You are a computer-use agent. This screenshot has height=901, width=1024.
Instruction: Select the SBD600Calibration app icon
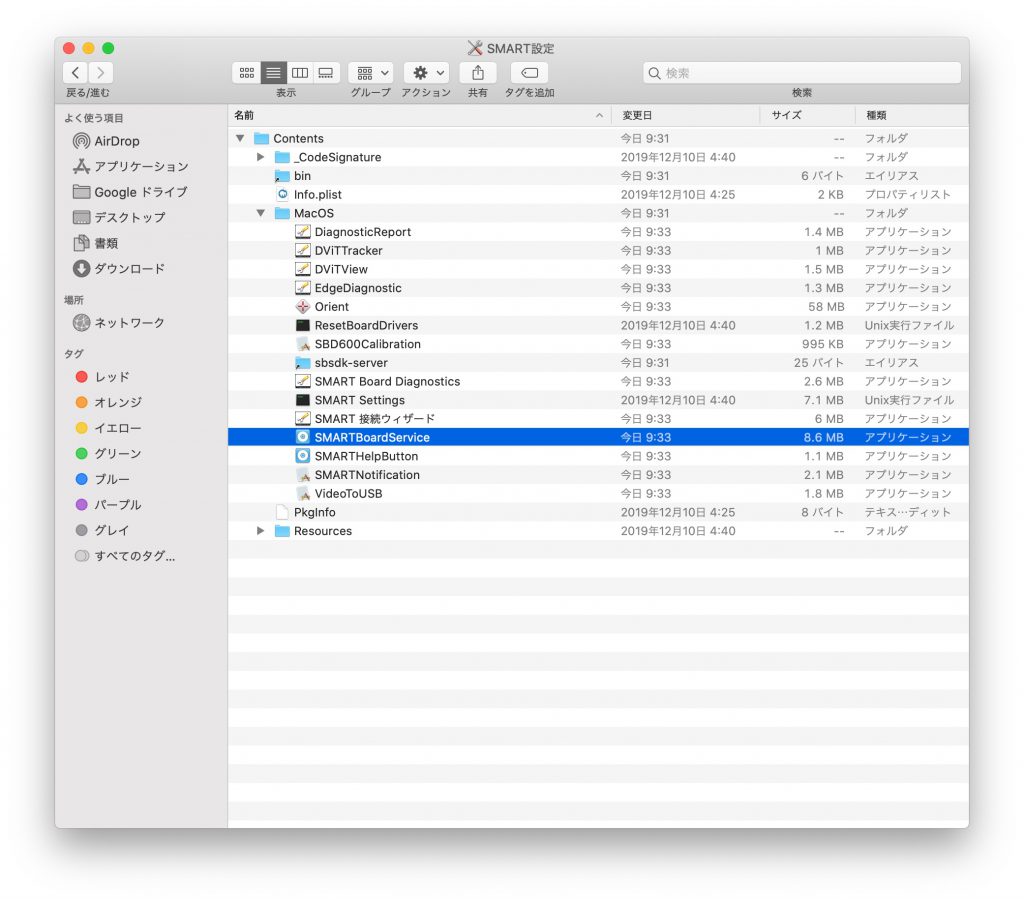click(x=302, y=344)
